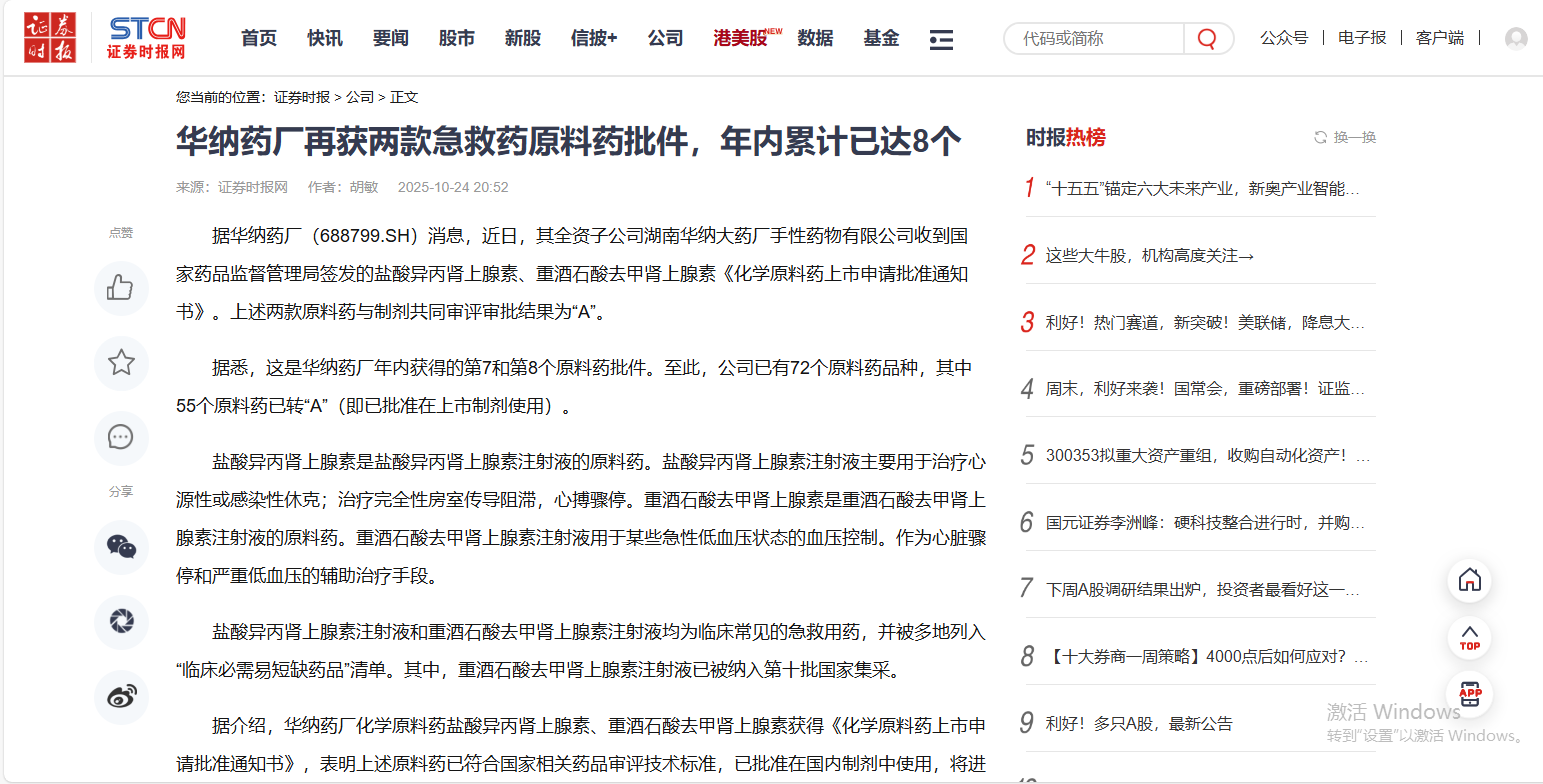Click the aperture-style share icon under 分享

[x=121, y=623]
